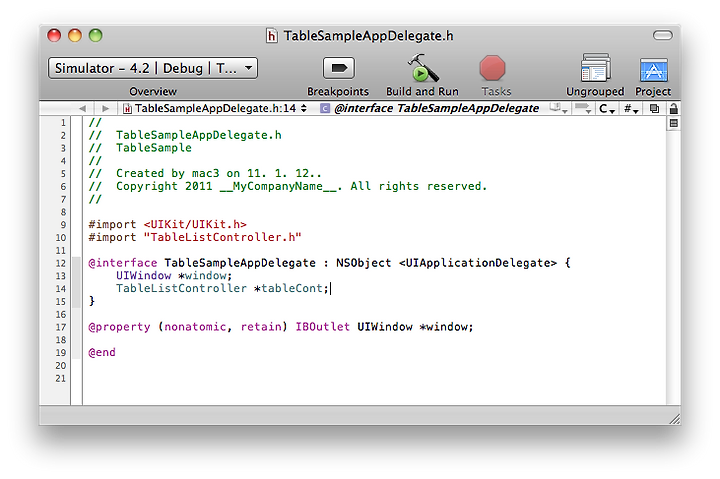Open the breakpoints popup in navigation bar

[583, 108]
